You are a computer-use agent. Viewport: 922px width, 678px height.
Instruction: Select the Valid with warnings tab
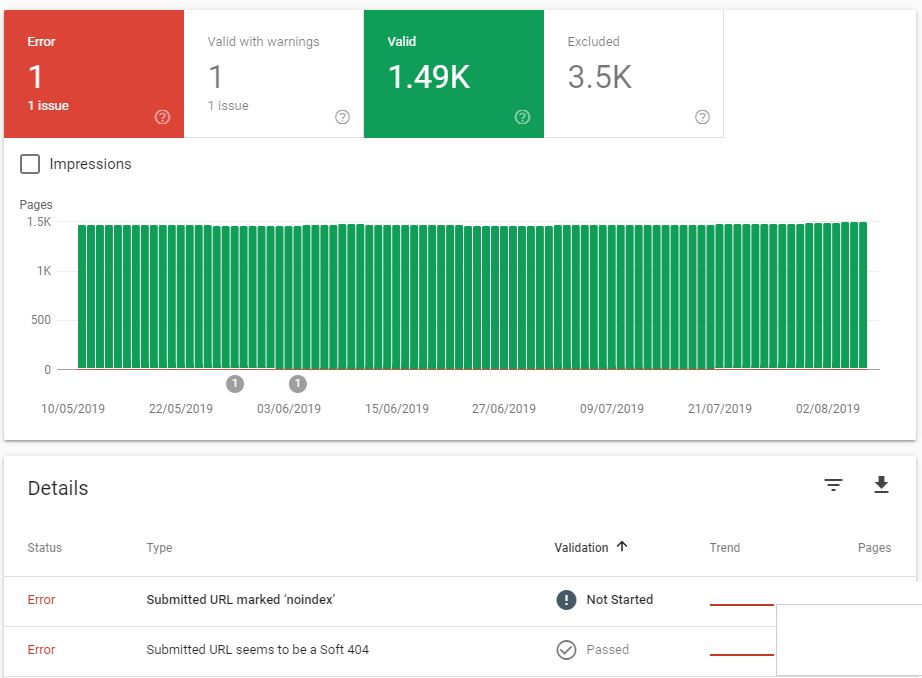pyautogui.click(x=273, y=74)
